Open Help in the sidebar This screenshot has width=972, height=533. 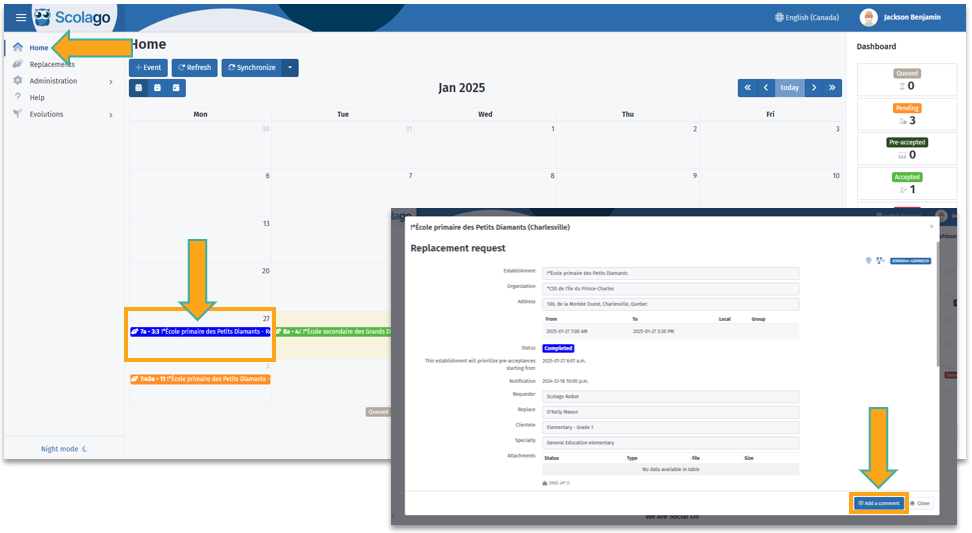pyautogui.click(x=37, y=98)
